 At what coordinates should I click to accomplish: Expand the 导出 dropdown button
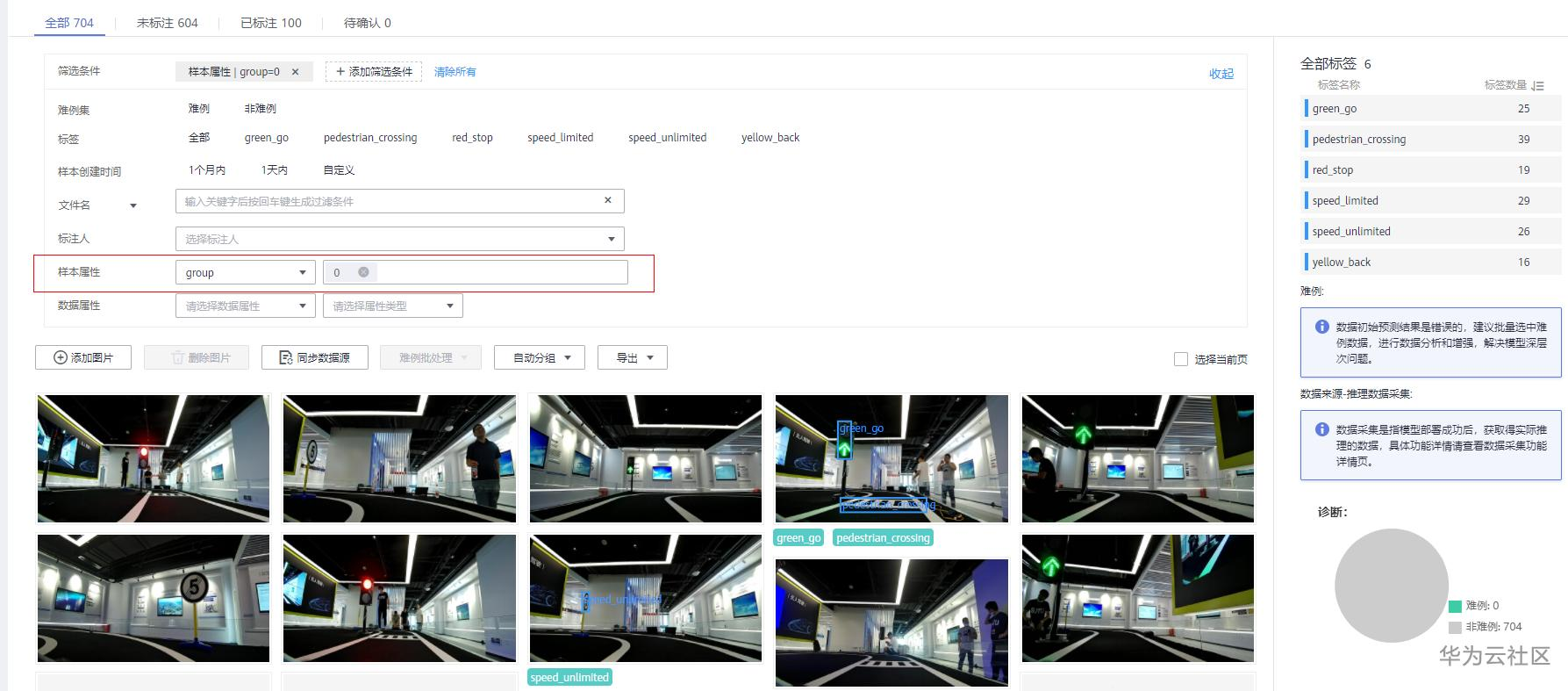(x=633, y=357)
